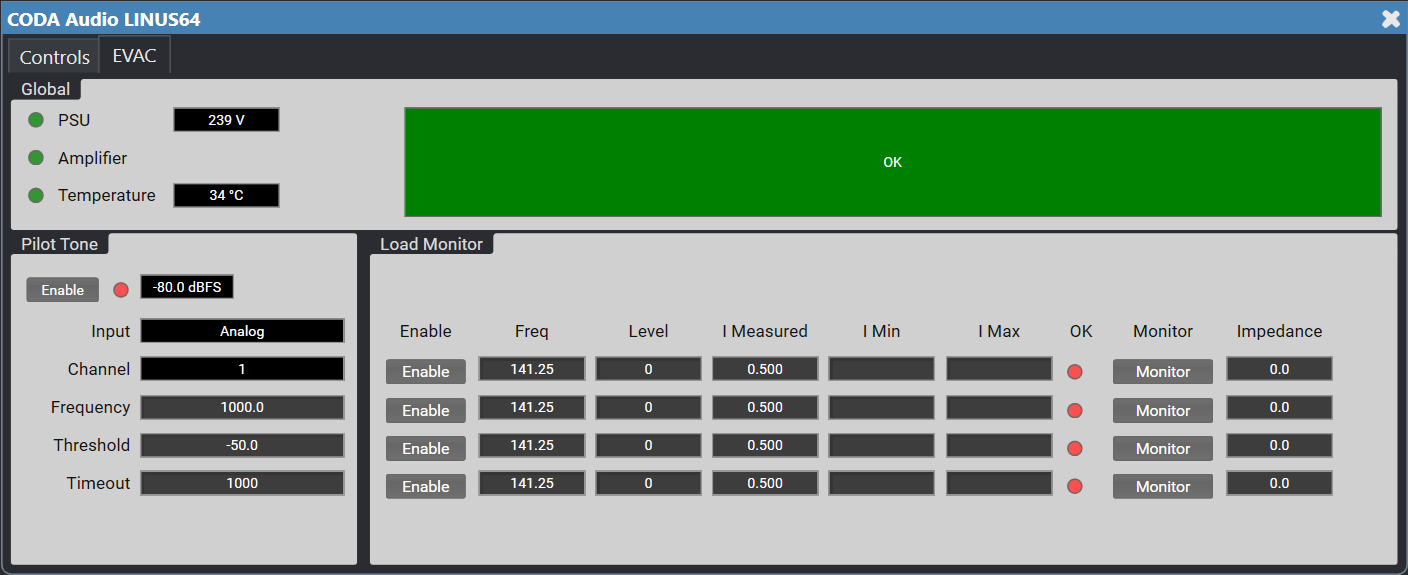Click Monitor button in second row
The height and width of the screenshot is (575, 1408).
(1163, 410)
